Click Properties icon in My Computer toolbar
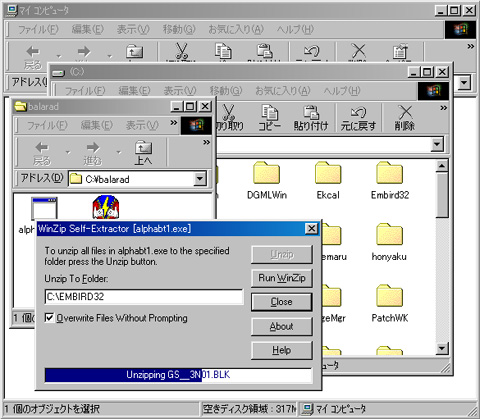The height and width of the screenshot is (419, 480). [x=400, y=51]
